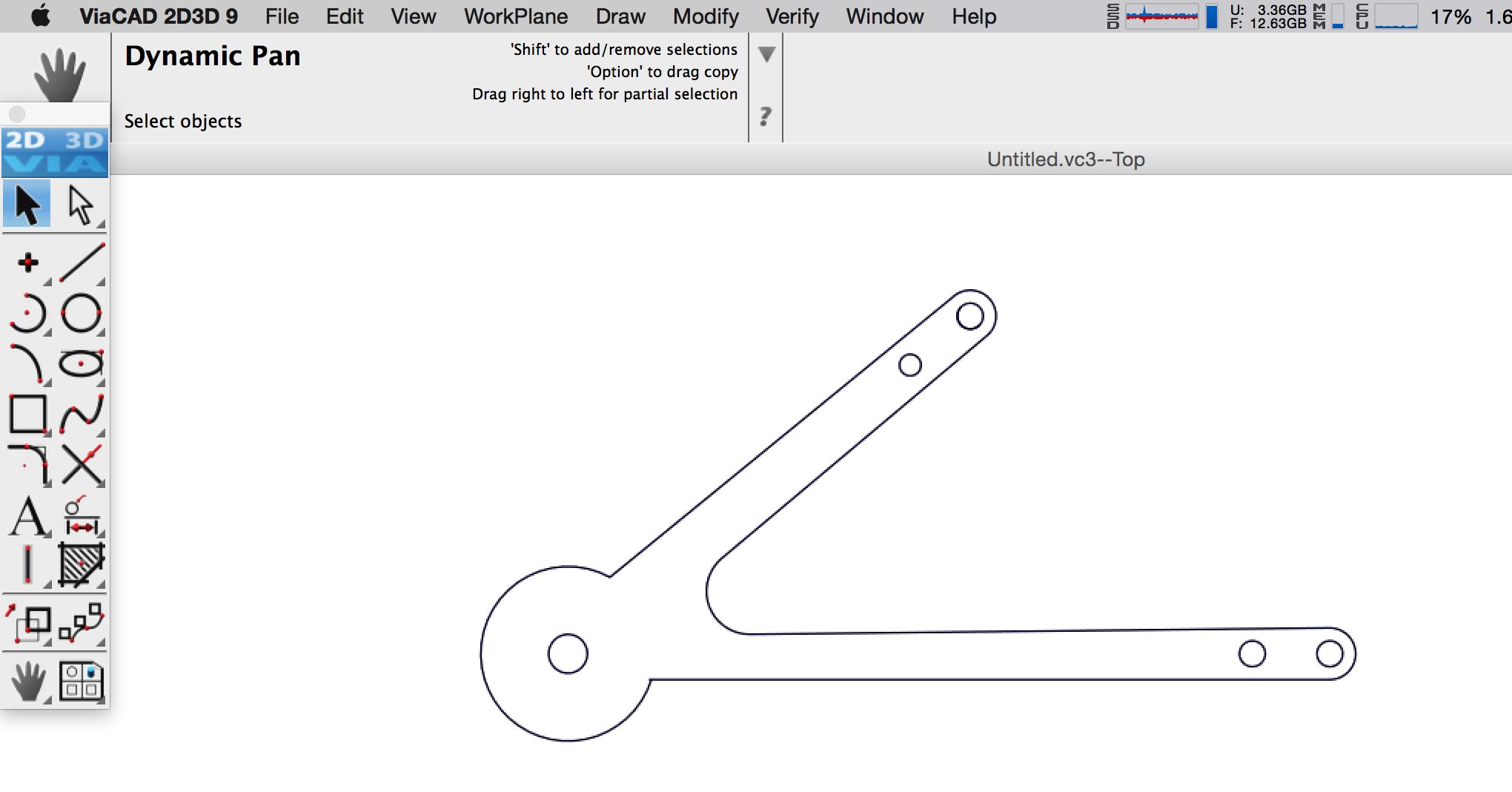Viewport: 1512px width, 792px height.
Task: Click the tool palette close dot
Action: click(17, 114)
